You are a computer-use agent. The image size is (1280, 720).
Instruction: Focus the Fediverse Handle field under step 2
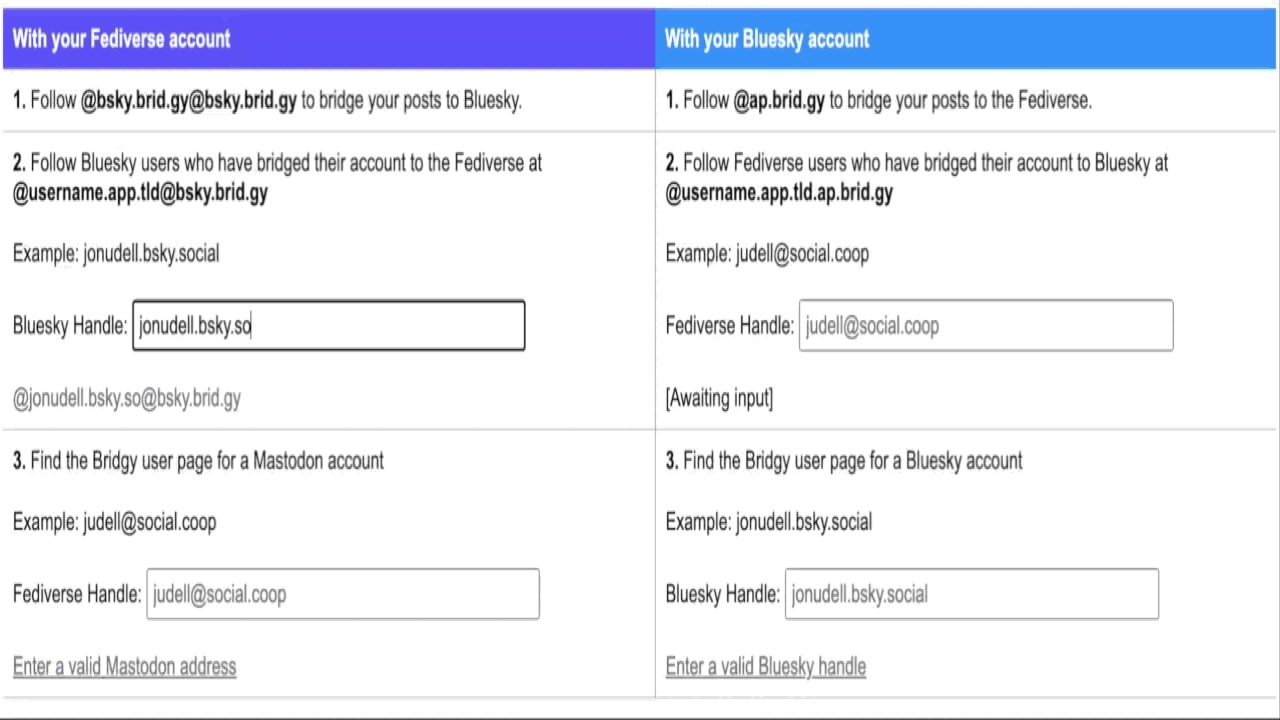pos(986,326)
